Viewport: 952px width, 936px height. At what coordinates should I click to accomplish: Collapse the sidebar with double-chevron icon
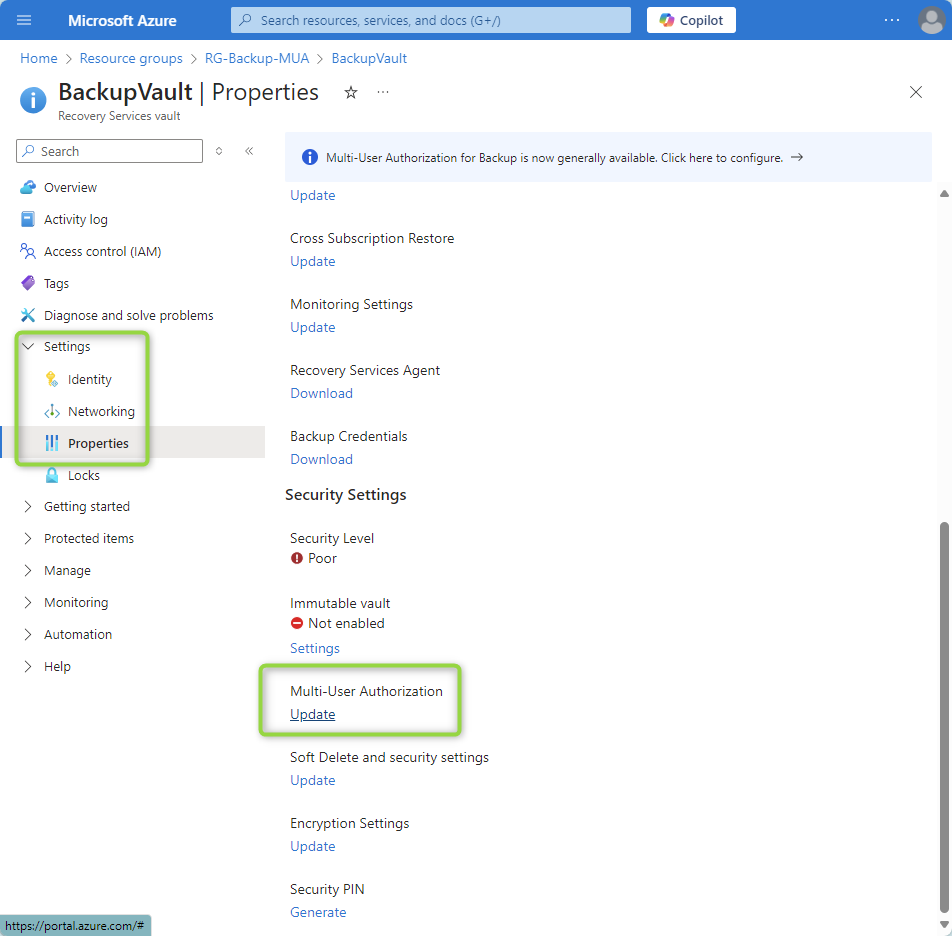[x=249, y=151]
